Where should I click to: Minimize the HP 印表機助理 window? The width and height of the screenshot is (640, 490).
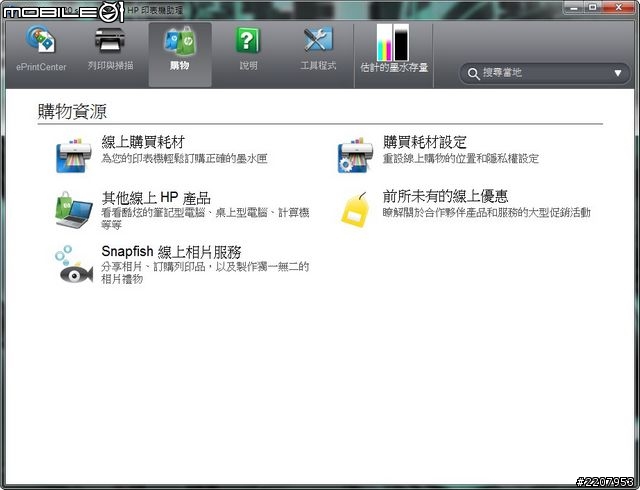pos(573,7)
